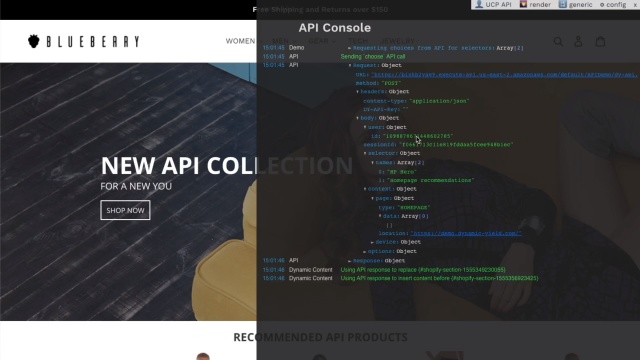Open the dimmed search icon
The image size is (640, 360).
click(558, 41)
